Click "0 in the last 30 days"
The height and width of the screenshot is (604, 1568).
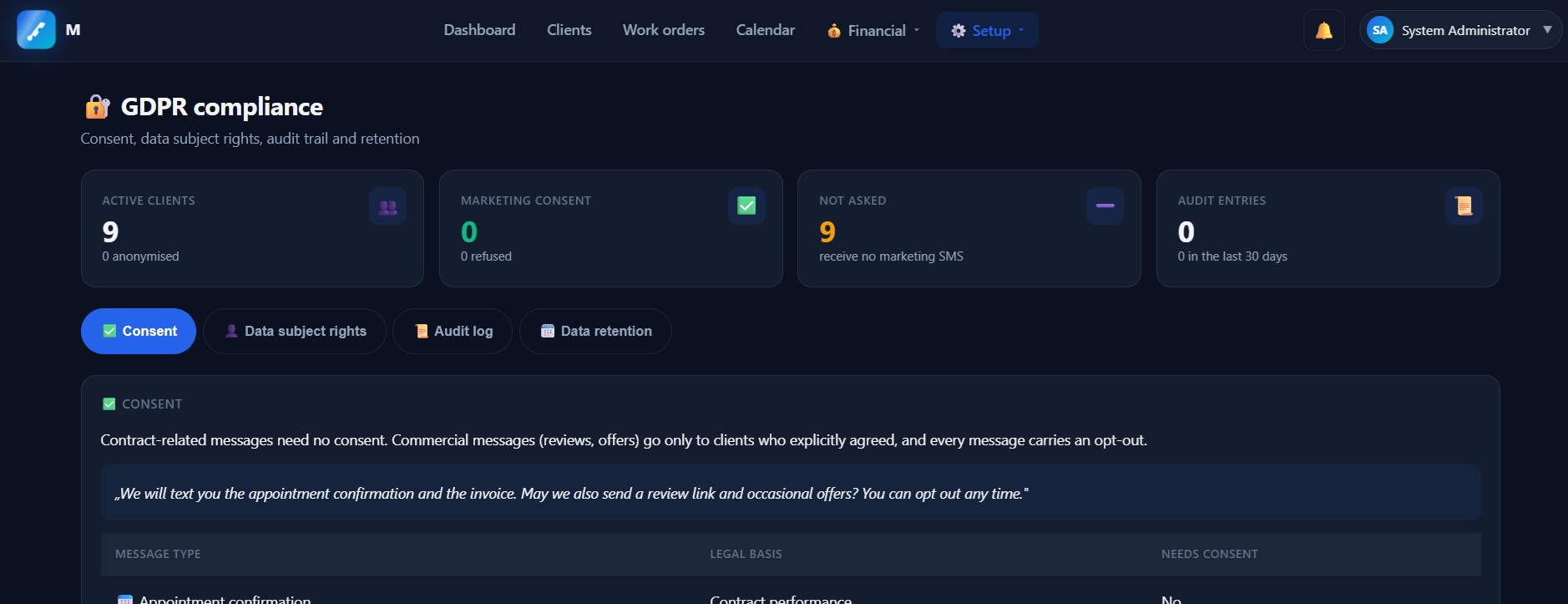coord(1232,256)
